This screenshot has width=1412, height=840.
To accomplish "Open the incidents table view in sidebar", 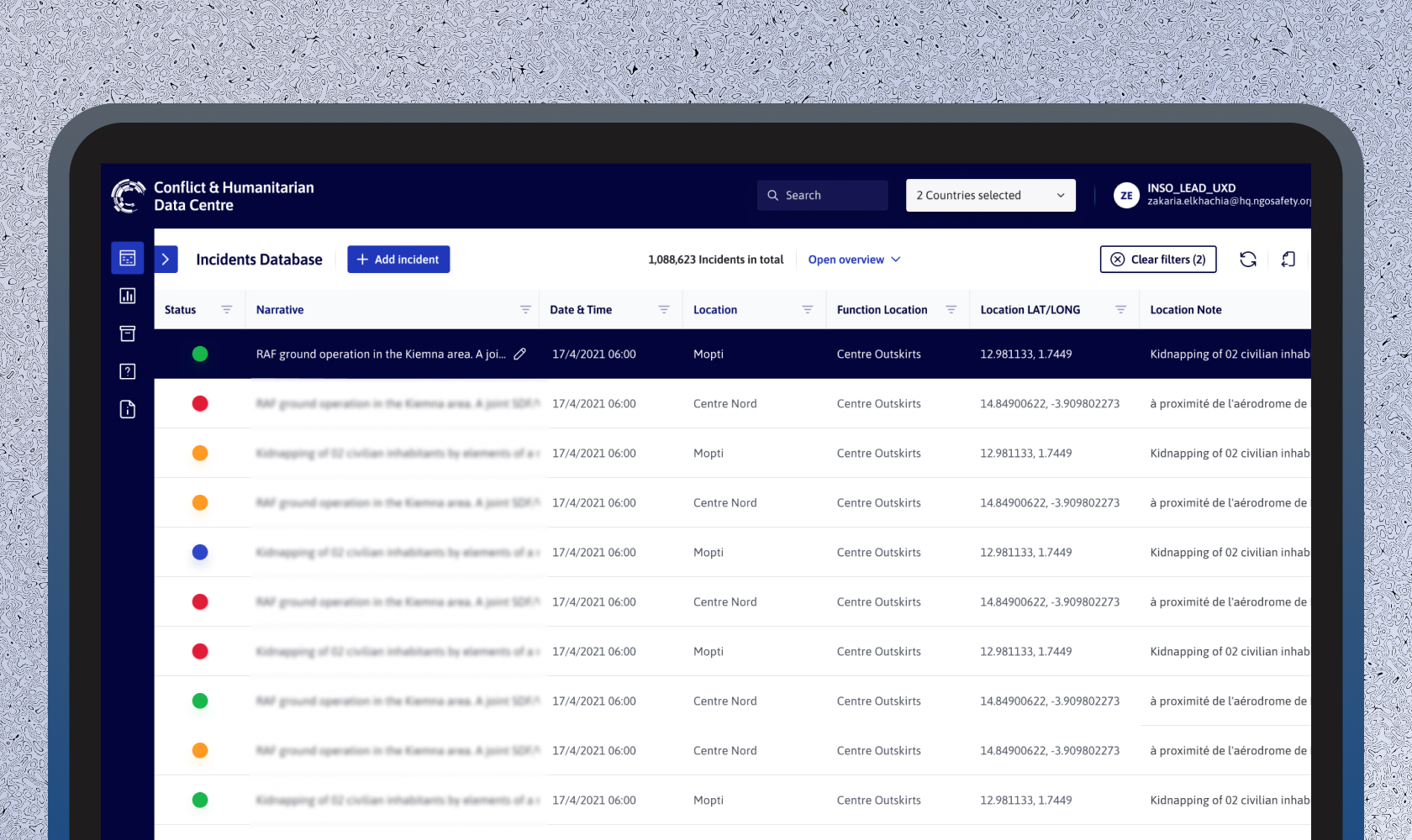I will [128, 258].
